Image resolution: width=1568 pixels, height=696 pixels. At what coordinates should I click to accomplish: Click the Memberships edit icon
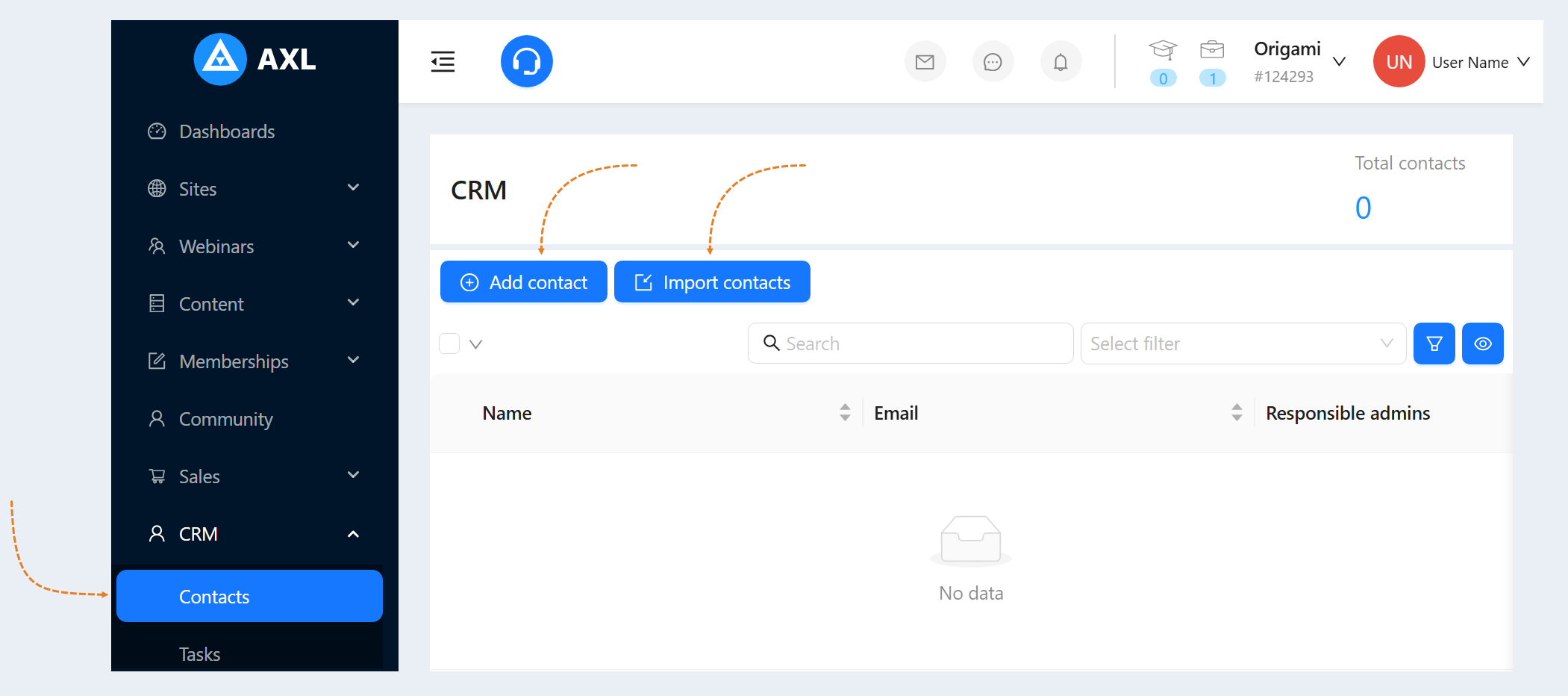[157, 361]
